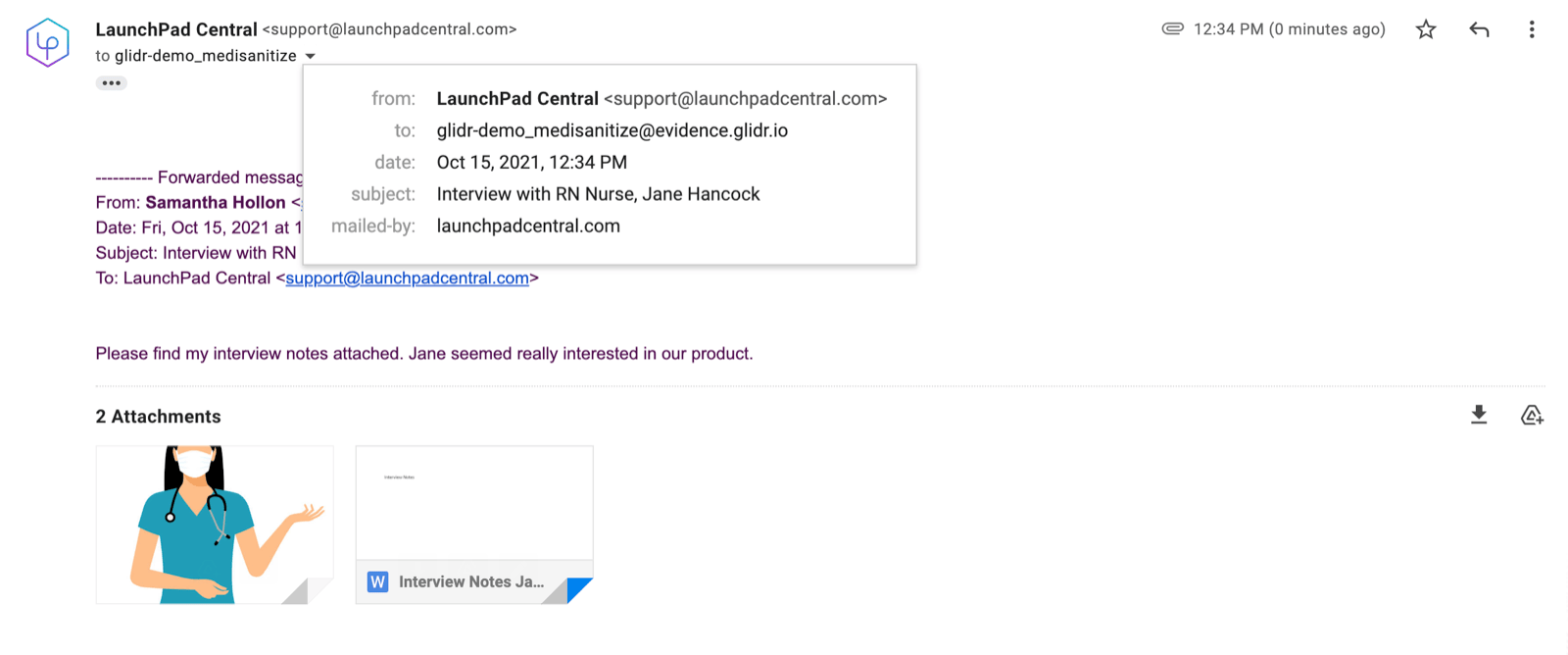Click the paperclip attachment indicator
The image size is (1568, 655).
coord(1172,28)
